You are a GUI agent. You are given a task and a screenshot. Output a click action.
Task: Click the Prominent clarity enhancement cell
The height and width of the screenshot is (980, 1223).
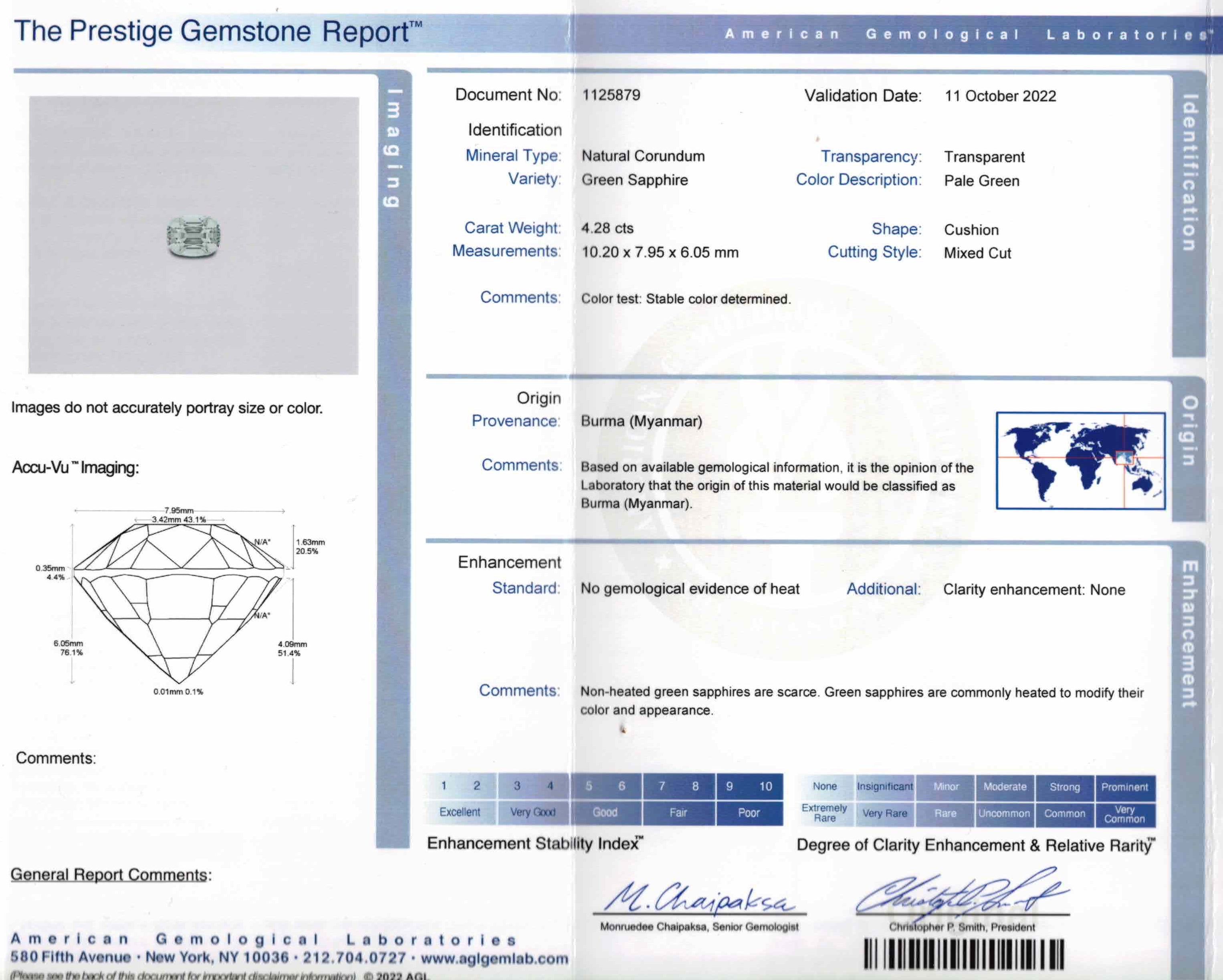click(x=1124, y=787)
